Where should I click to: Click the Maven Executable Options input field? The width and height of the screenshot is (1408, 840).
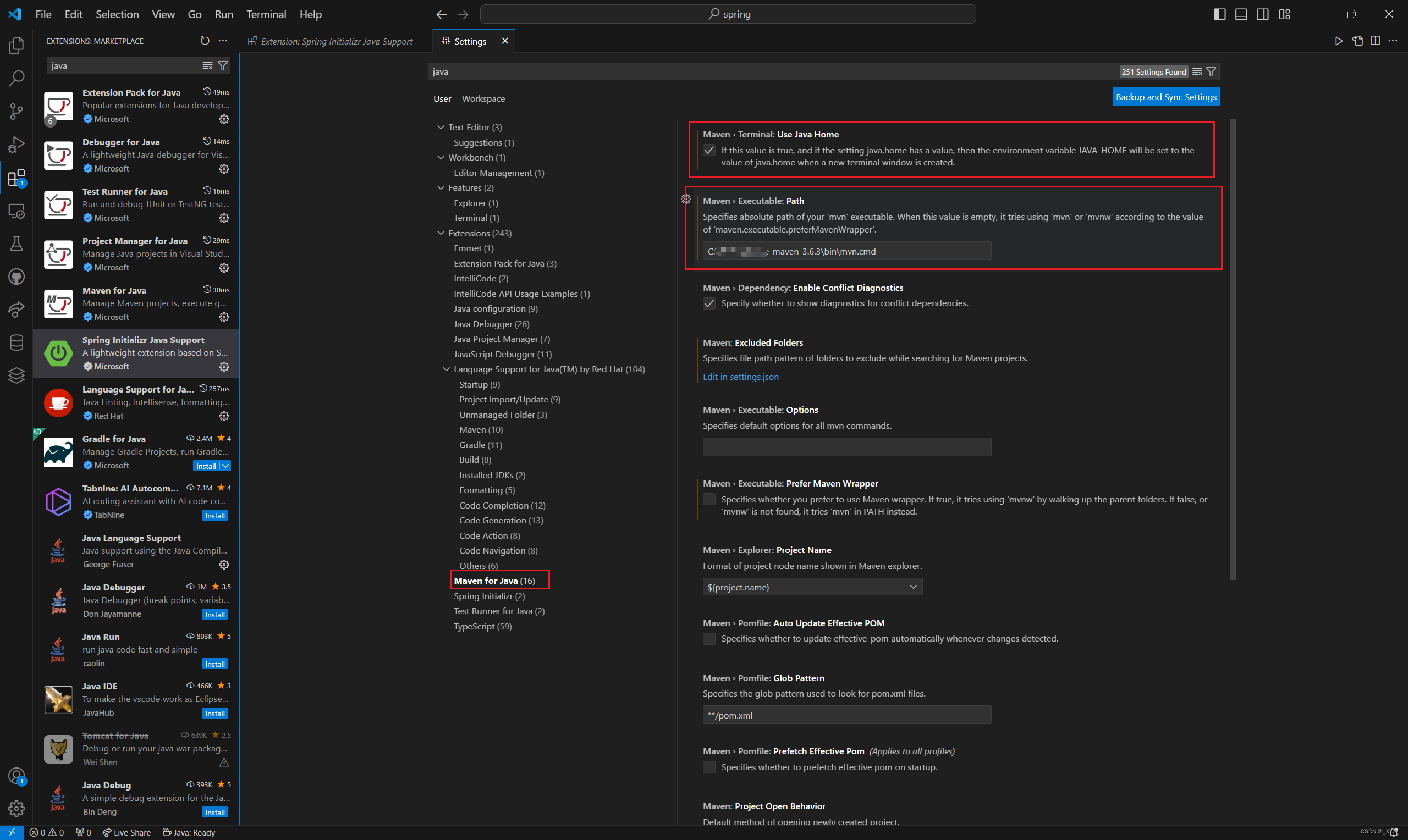(846, 446)
